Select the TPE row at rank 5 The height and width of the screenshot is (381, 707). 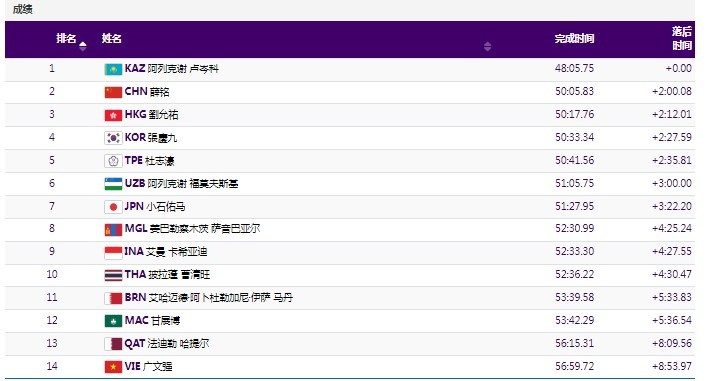[350, 161]
